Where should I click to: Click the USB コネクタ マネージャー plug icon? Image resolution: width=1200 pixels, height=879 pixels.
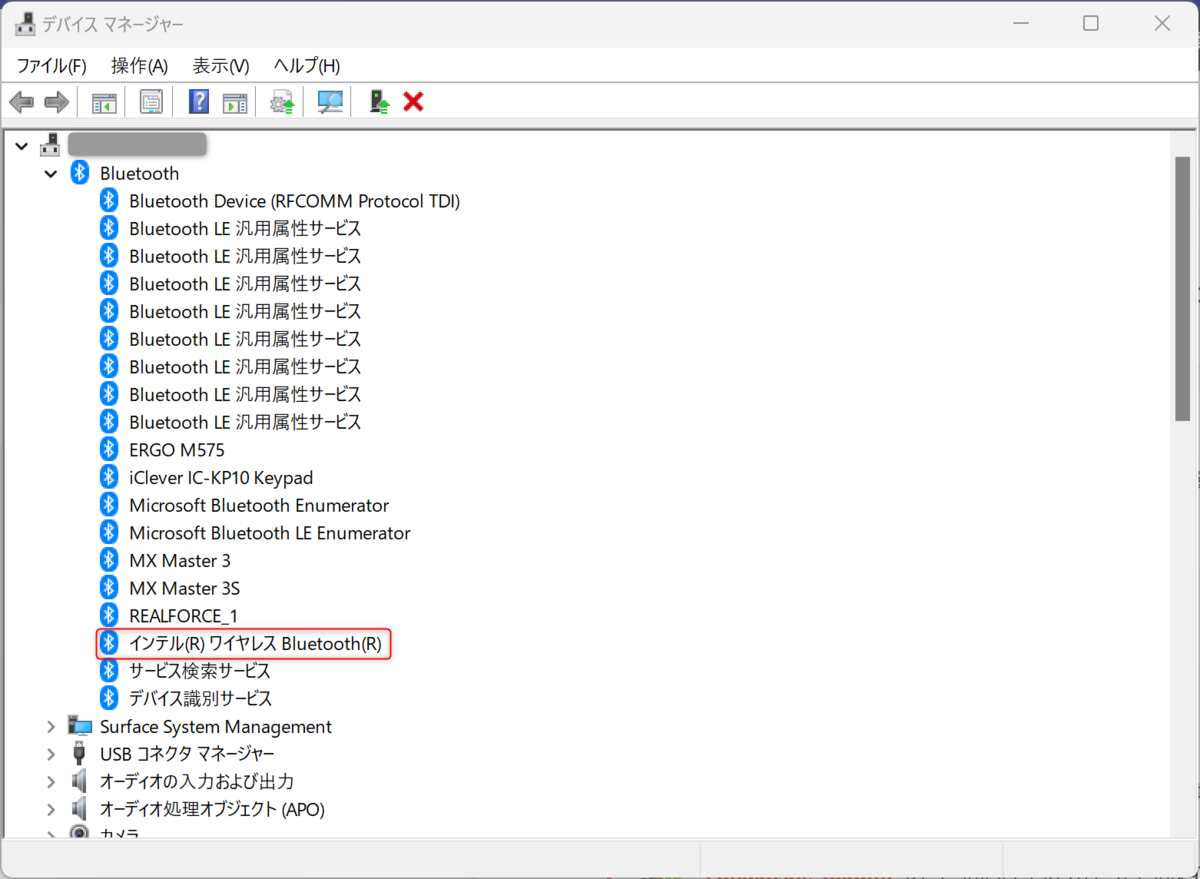(x=79, y=753)
